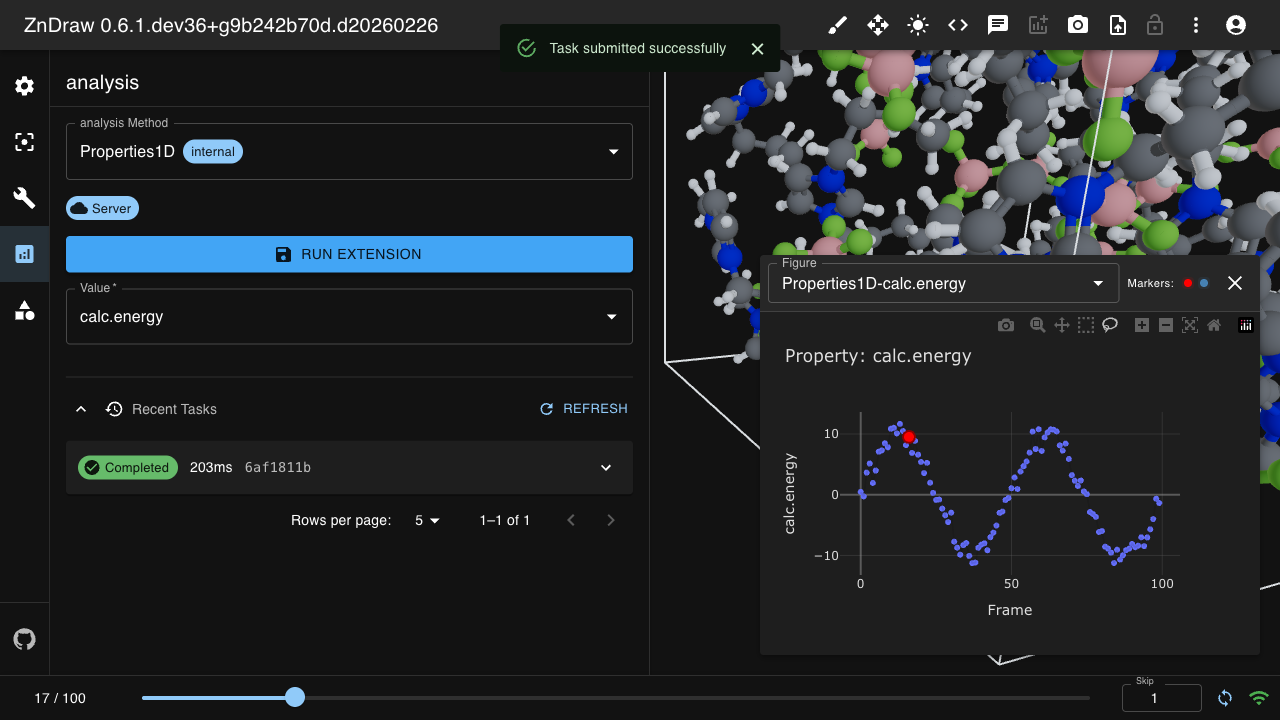
Task: Open the camera screenshot tool in top toolbar
Action: pyautogui.click(x=1077, y=25)
